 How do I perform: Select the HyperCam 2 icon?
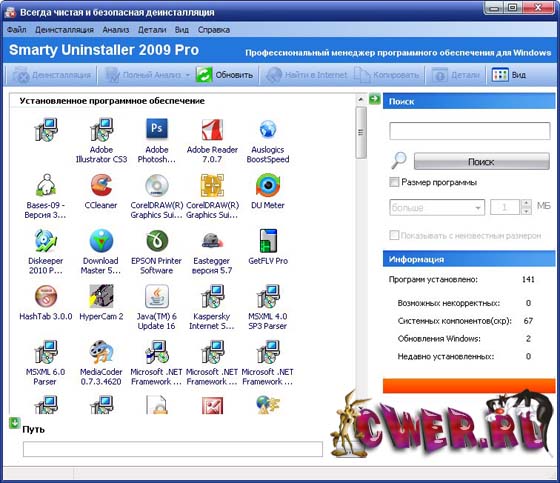click(101, 296)
